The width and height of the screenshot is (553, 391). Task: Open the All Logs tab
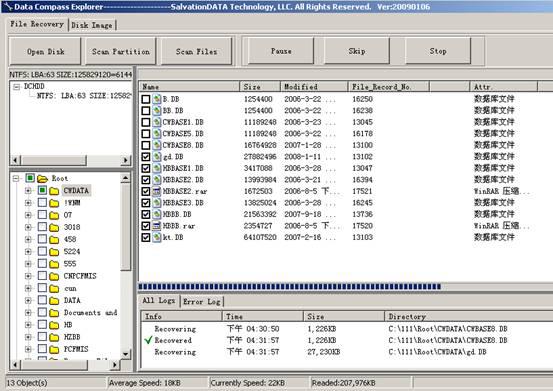158,301
